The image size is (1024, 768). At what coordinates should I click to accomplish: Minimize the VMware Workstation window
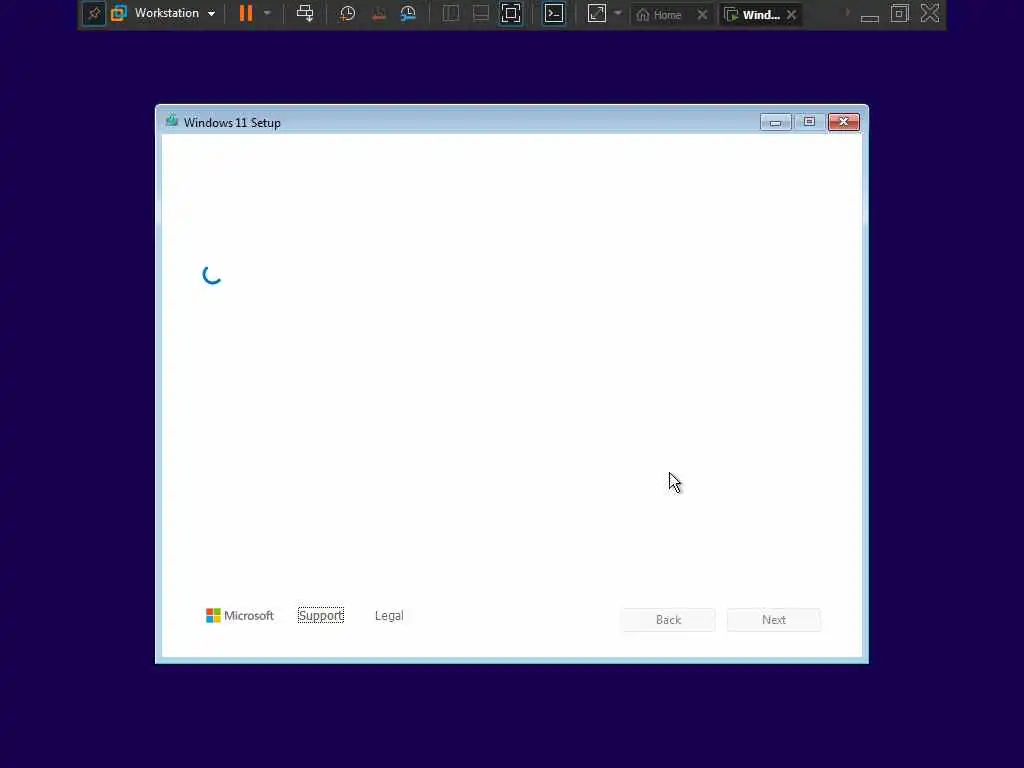tap(869, 16)
